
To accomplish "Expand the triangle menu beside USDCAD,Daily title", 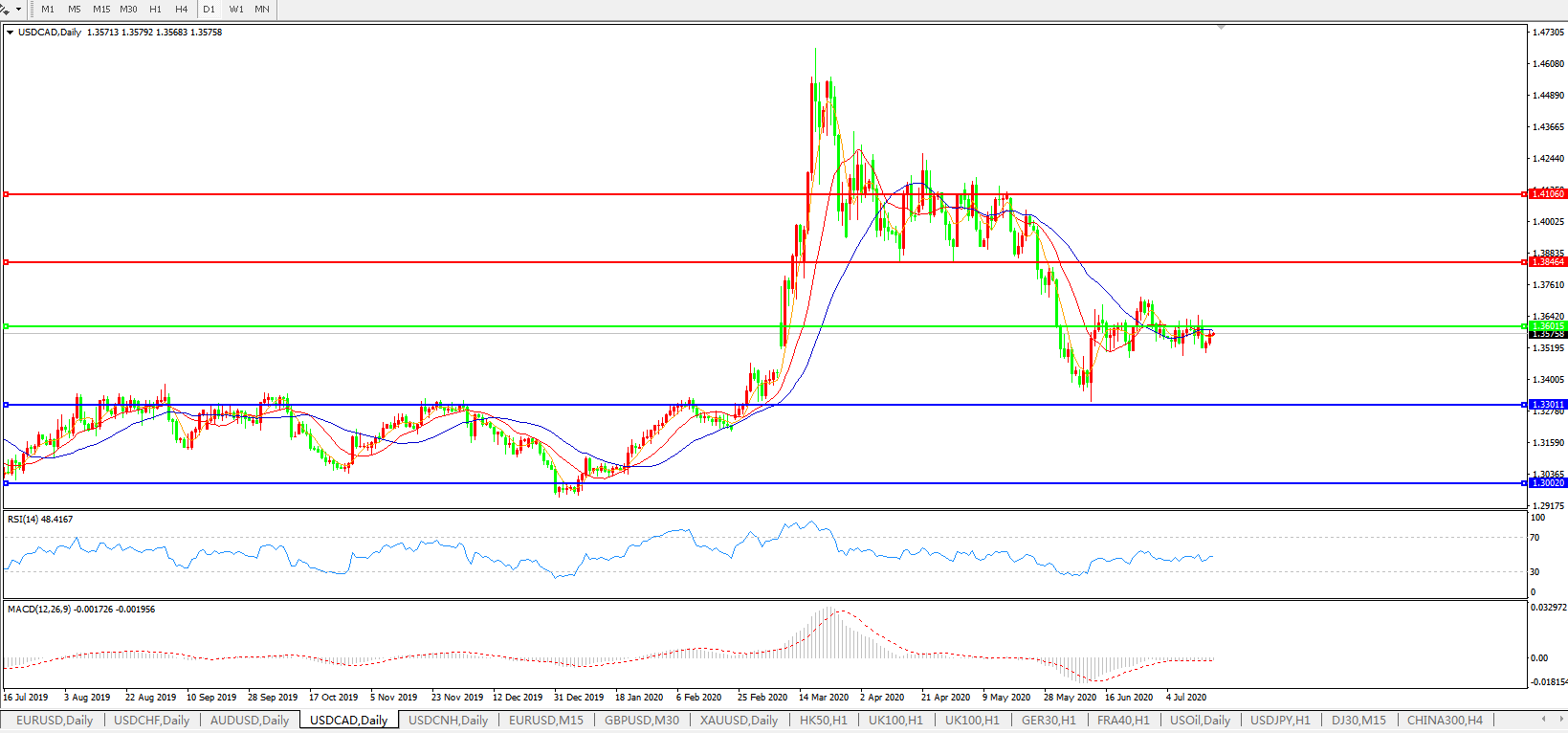I will [x=11, y=33].
